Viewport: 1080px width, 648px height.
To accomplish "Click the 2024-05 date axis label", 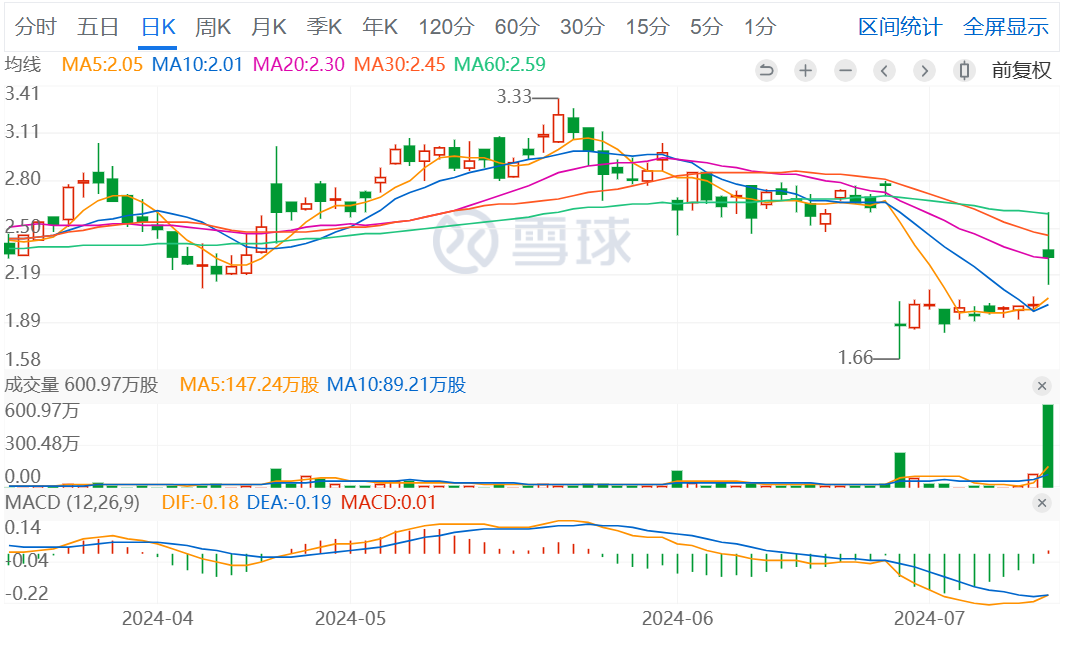I will tap(350, 618).
